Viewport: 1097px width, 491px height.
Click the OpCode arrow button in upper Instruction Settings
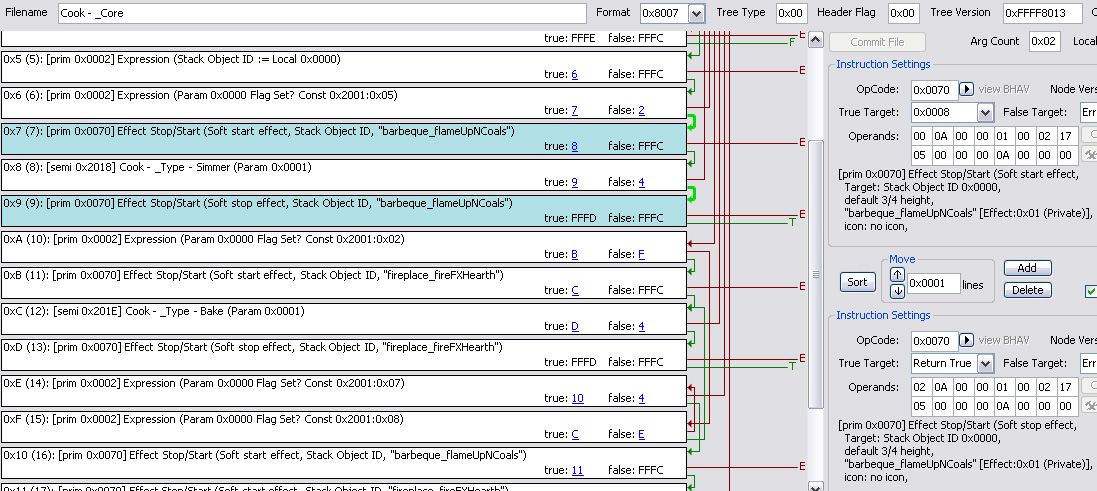[967, 89]
